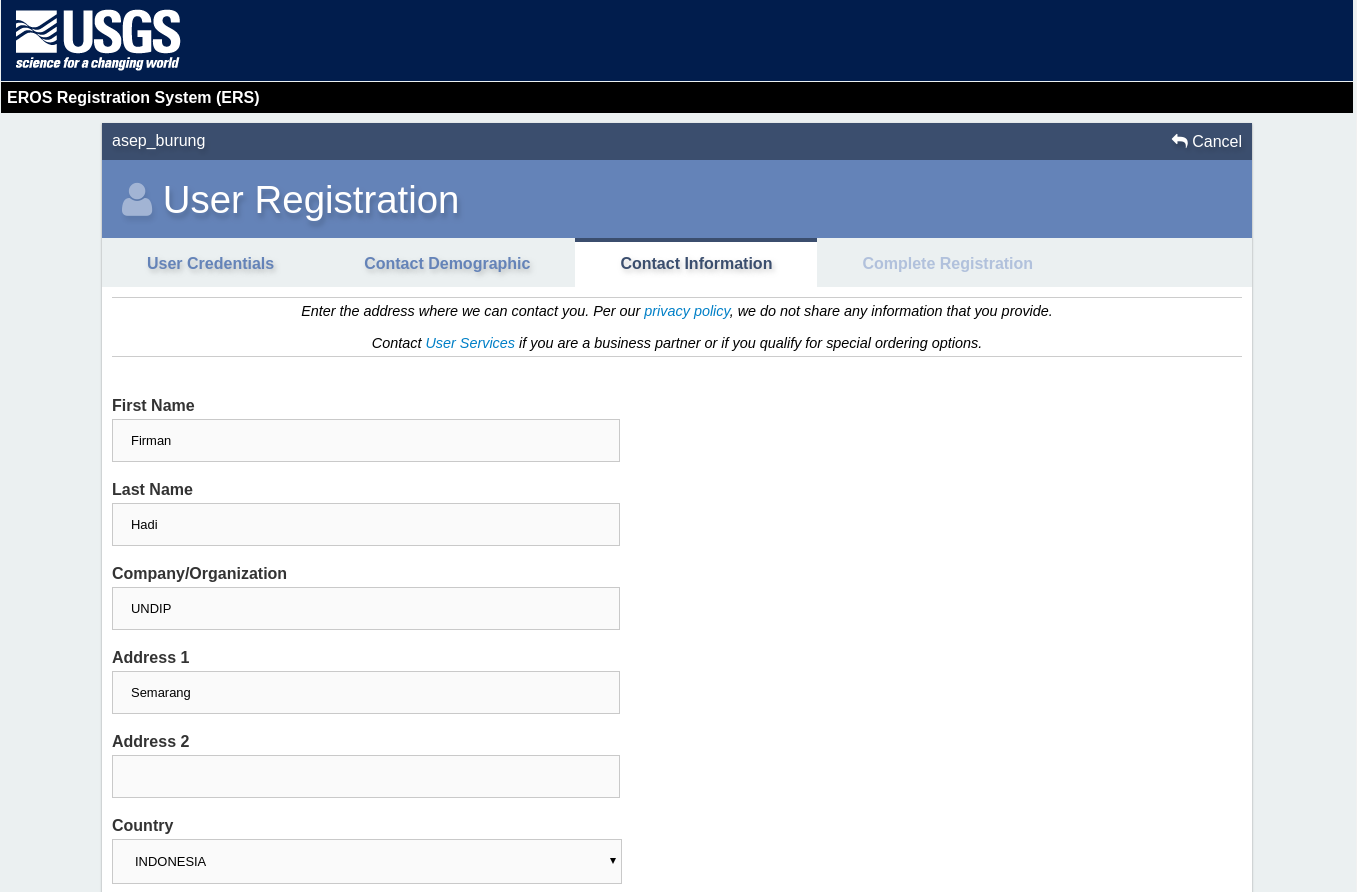1357x892 pixels.
Task: Open the privacy policy link
Action: coord(687,311)
